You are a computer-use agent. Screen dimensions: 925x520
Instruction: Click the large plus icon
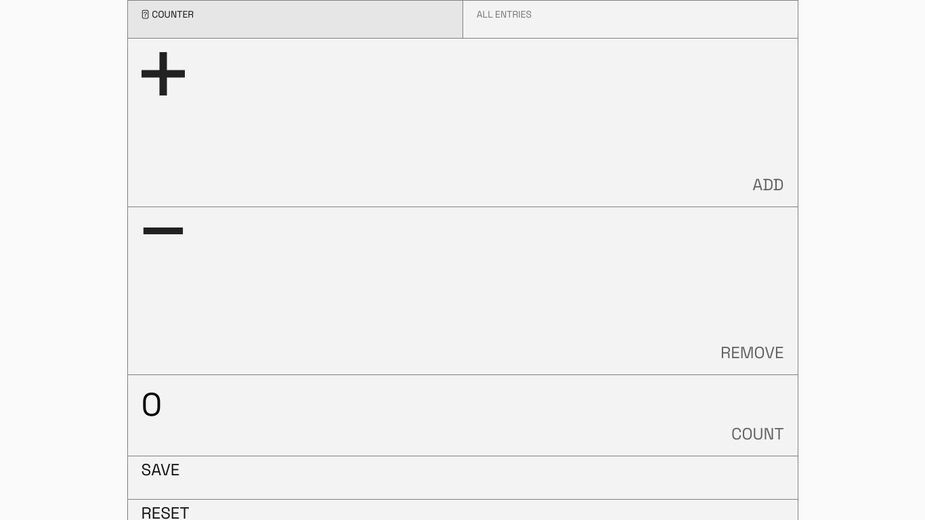[x=163, y=74]
